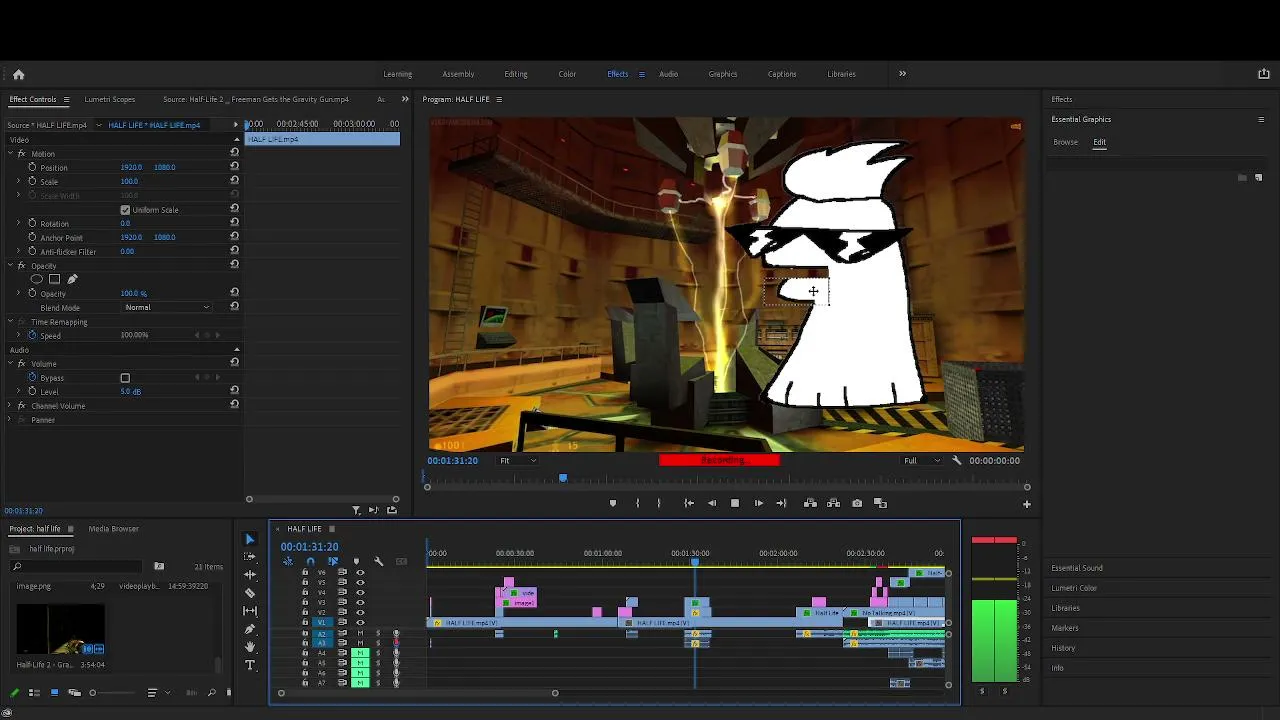Viewport: 1280px width, 720px height.
Task: Select the Razor tool
Action: (x=250, y=593)
